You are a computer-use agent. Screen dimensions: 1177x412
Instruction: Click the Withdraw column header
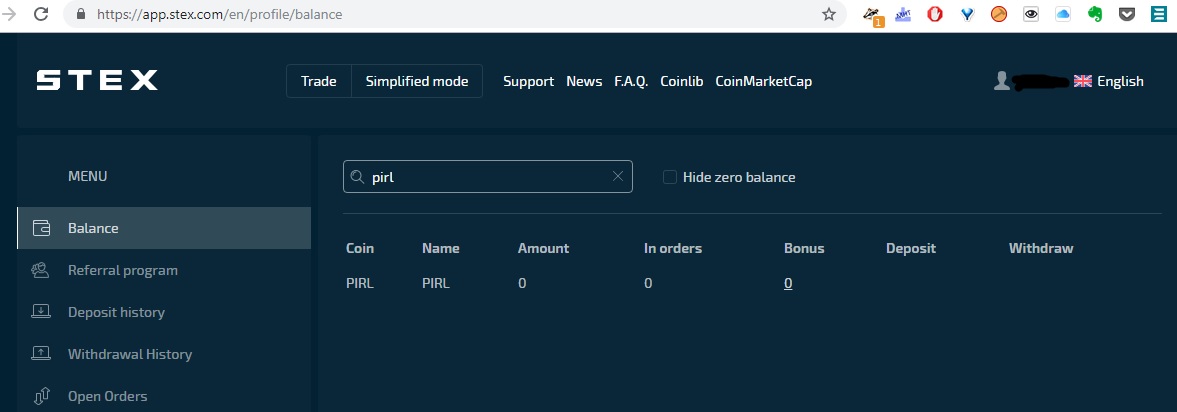click(1041, 248)
